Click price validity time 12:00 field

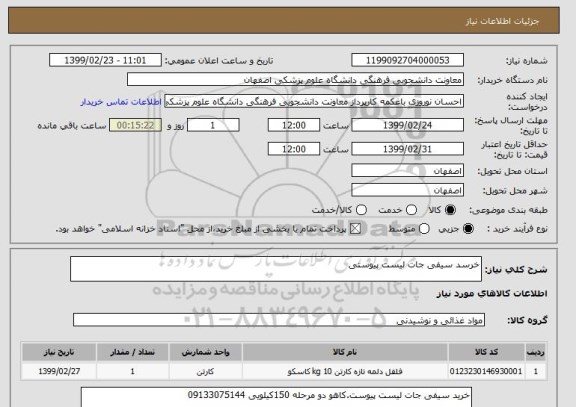(x=294, y=149)
